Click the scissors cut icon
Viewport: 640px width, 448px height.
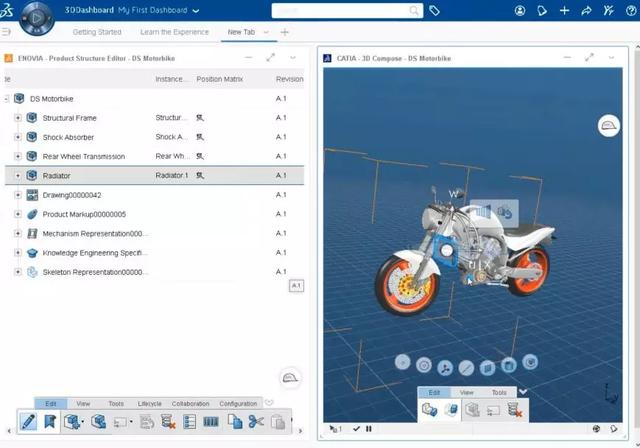point(256,421)
